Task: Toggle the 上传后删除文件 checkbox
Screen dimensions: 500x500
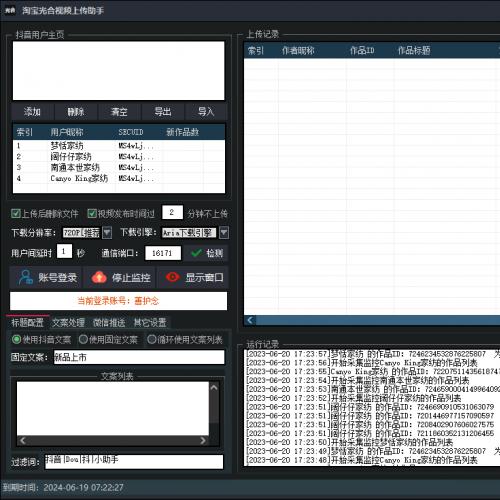Action: coord(15,213)
